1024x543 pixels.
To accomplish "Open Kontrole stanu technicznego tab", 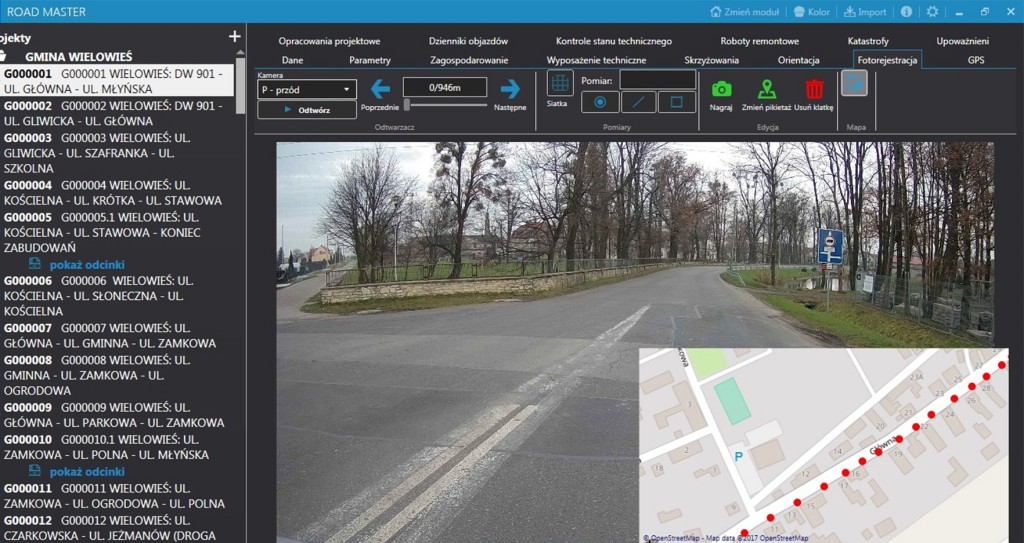I will 614,41.
